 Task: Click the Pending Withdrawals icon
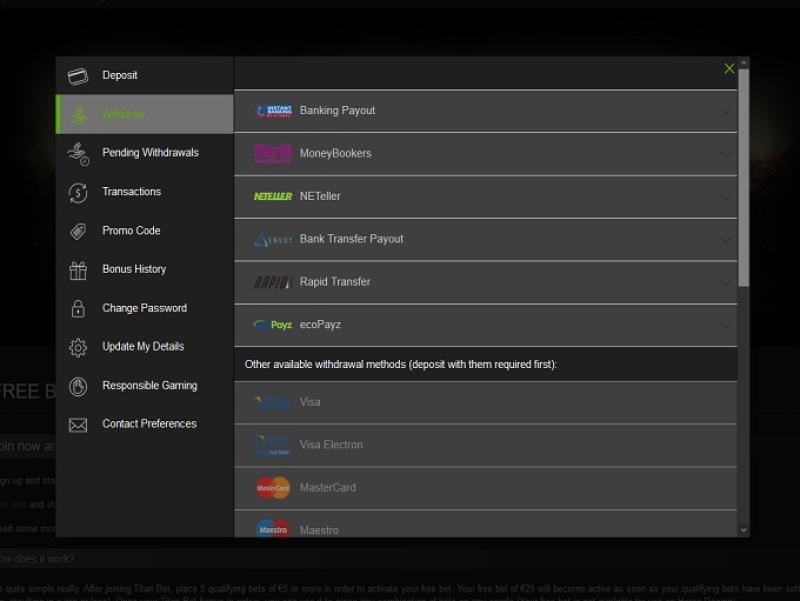pyautogui.click(x=78, y=154)
